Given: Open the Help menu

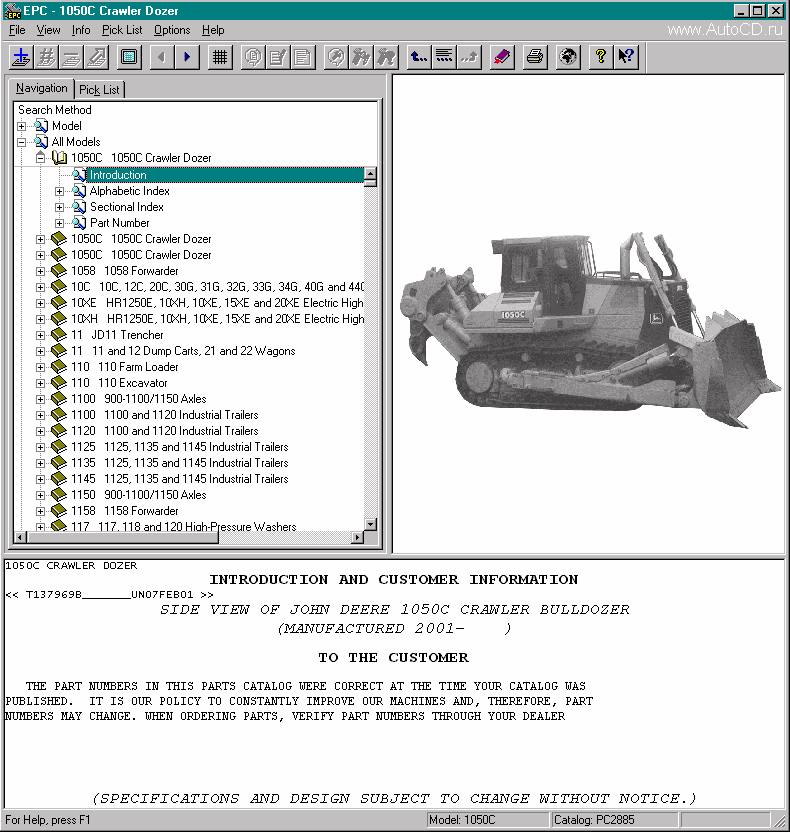Looking at the screenshot, I should click(213, 30).
